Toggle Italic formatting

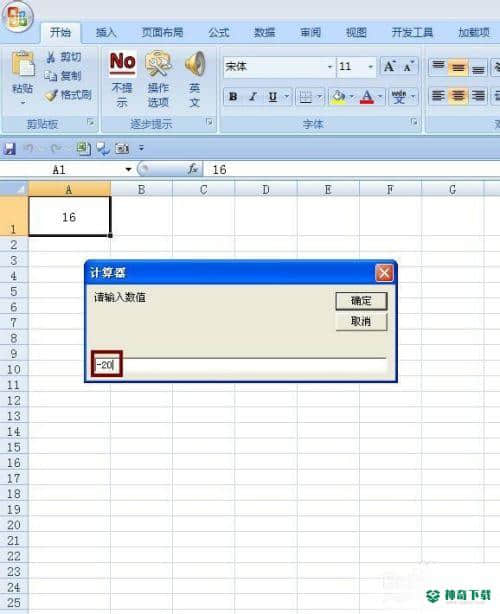[253, 96]
